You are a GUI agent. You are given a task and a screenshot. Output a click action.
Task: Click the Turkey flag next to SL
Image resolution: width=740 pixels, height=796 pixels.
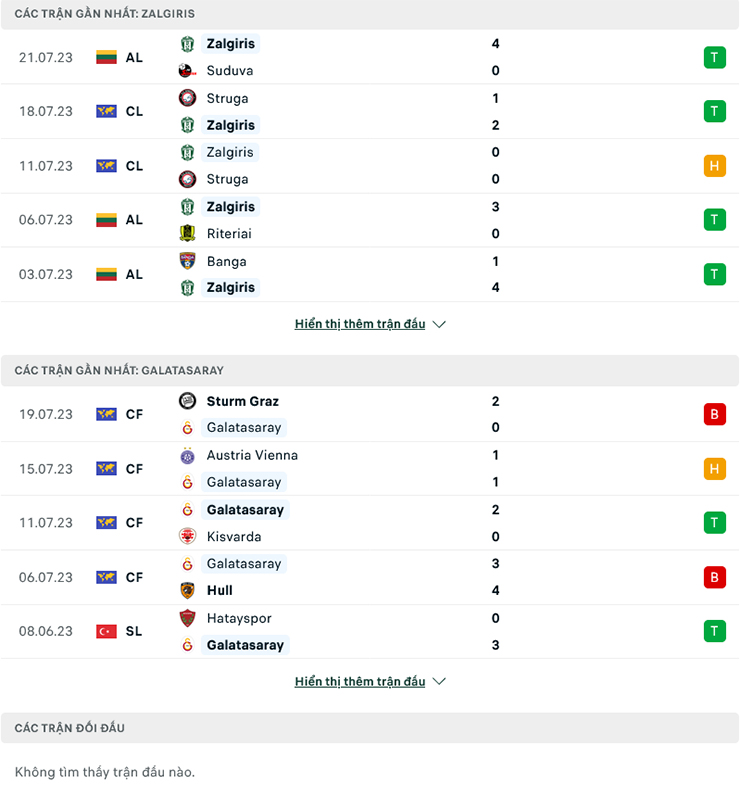[107, 631]
